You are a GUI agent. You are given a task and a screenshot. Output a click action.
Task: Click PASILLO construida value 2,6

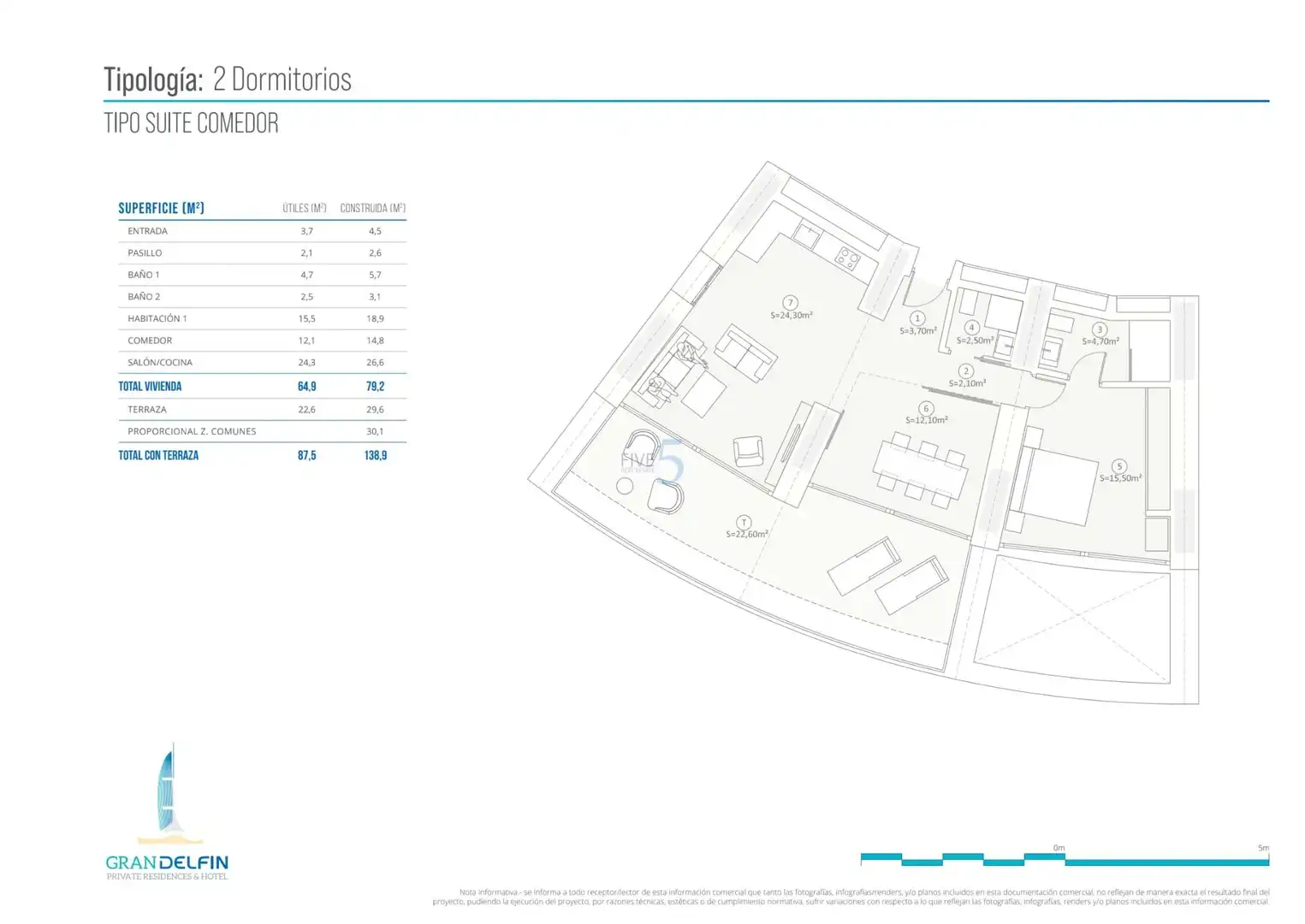(375, 253)
